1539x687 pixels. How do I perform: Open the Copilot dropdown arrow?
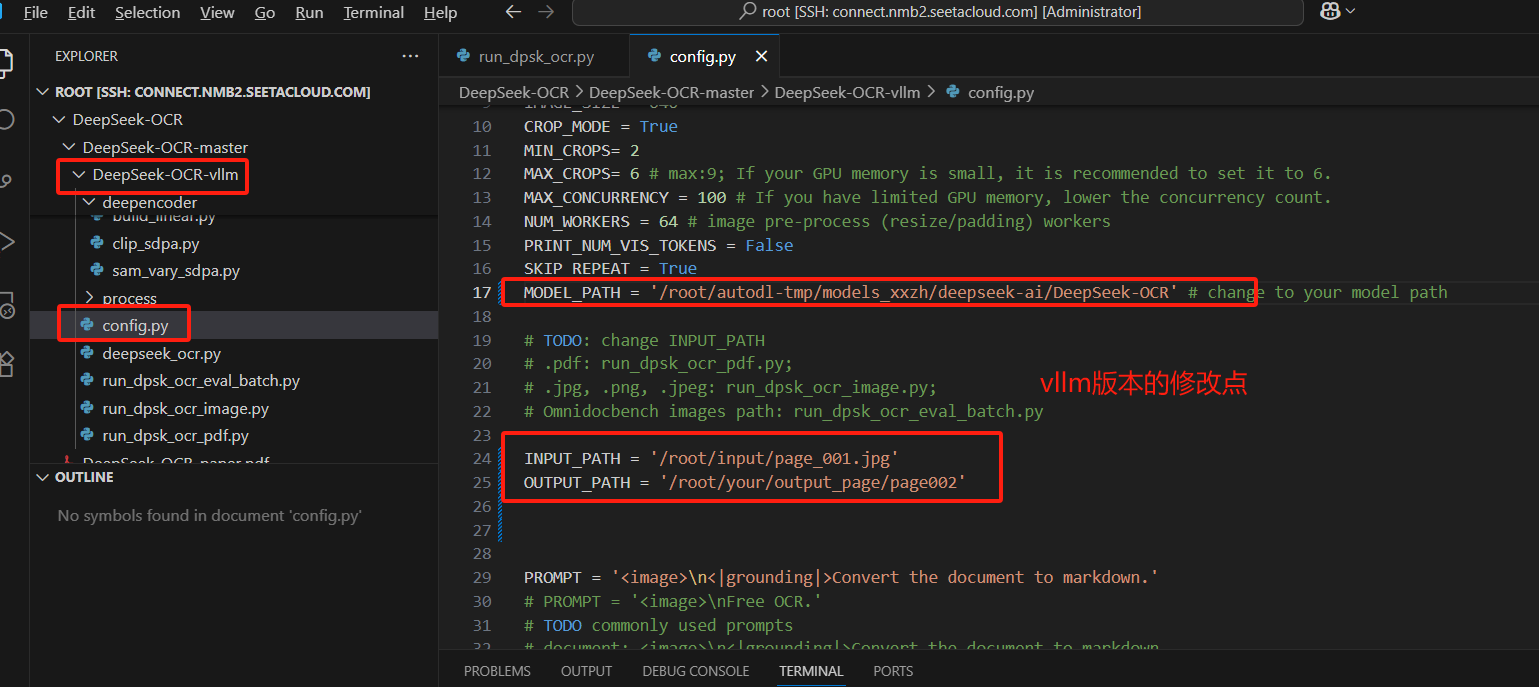point(1351,12)
